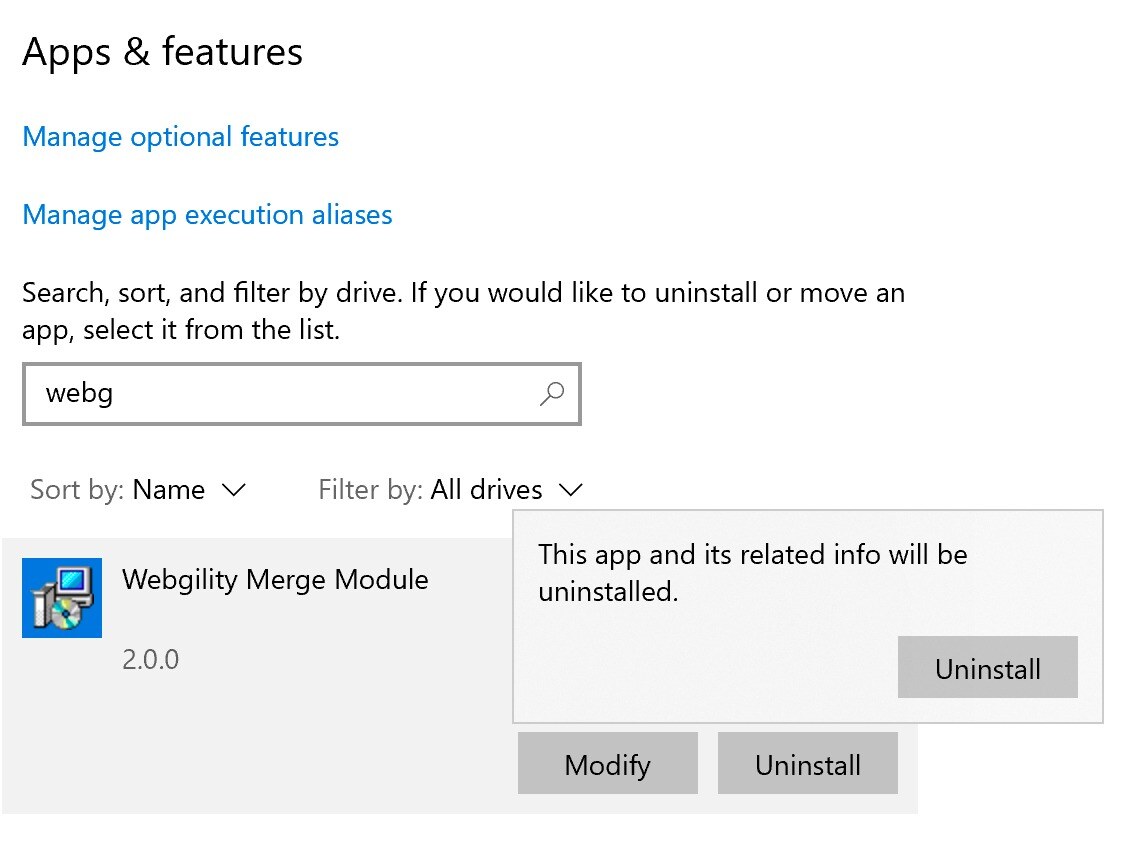
Task: Click the search and filter instructions paragraph
Action: (x=464, y=311)
